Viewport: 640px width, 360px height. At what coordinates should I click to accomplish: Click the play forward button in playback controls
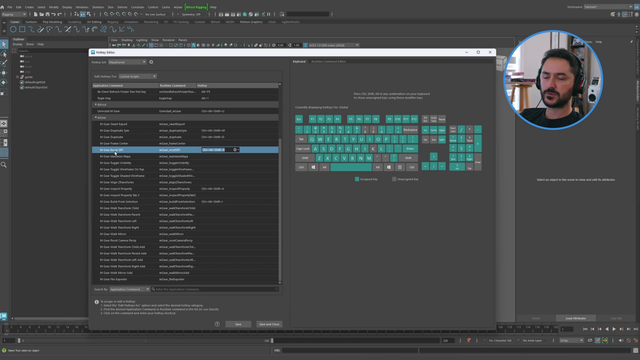(x=614, y=329)
